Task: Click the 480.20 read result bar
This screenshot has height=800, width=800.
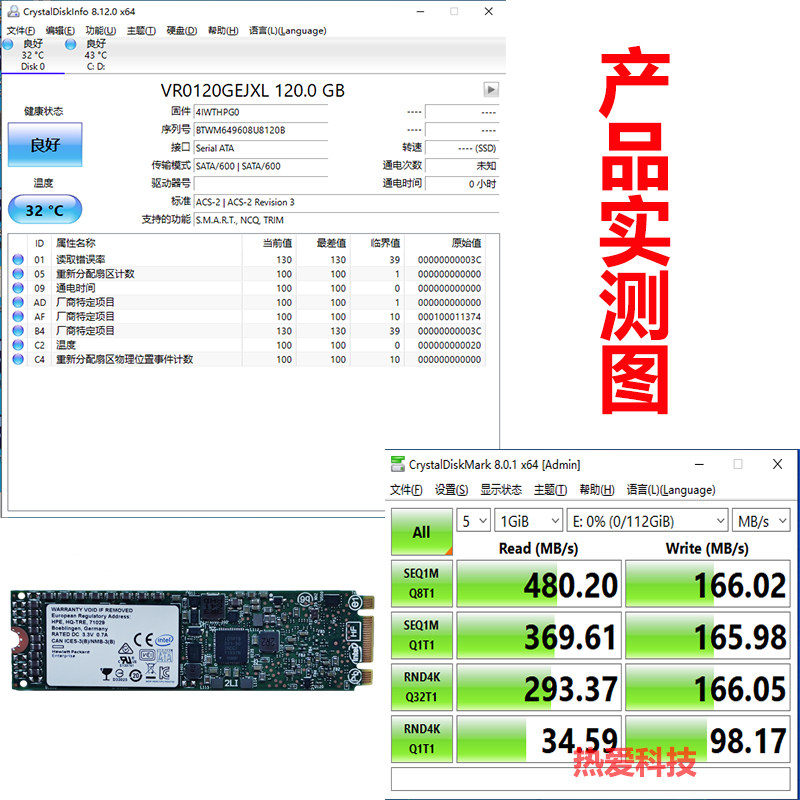Action: 539,583
